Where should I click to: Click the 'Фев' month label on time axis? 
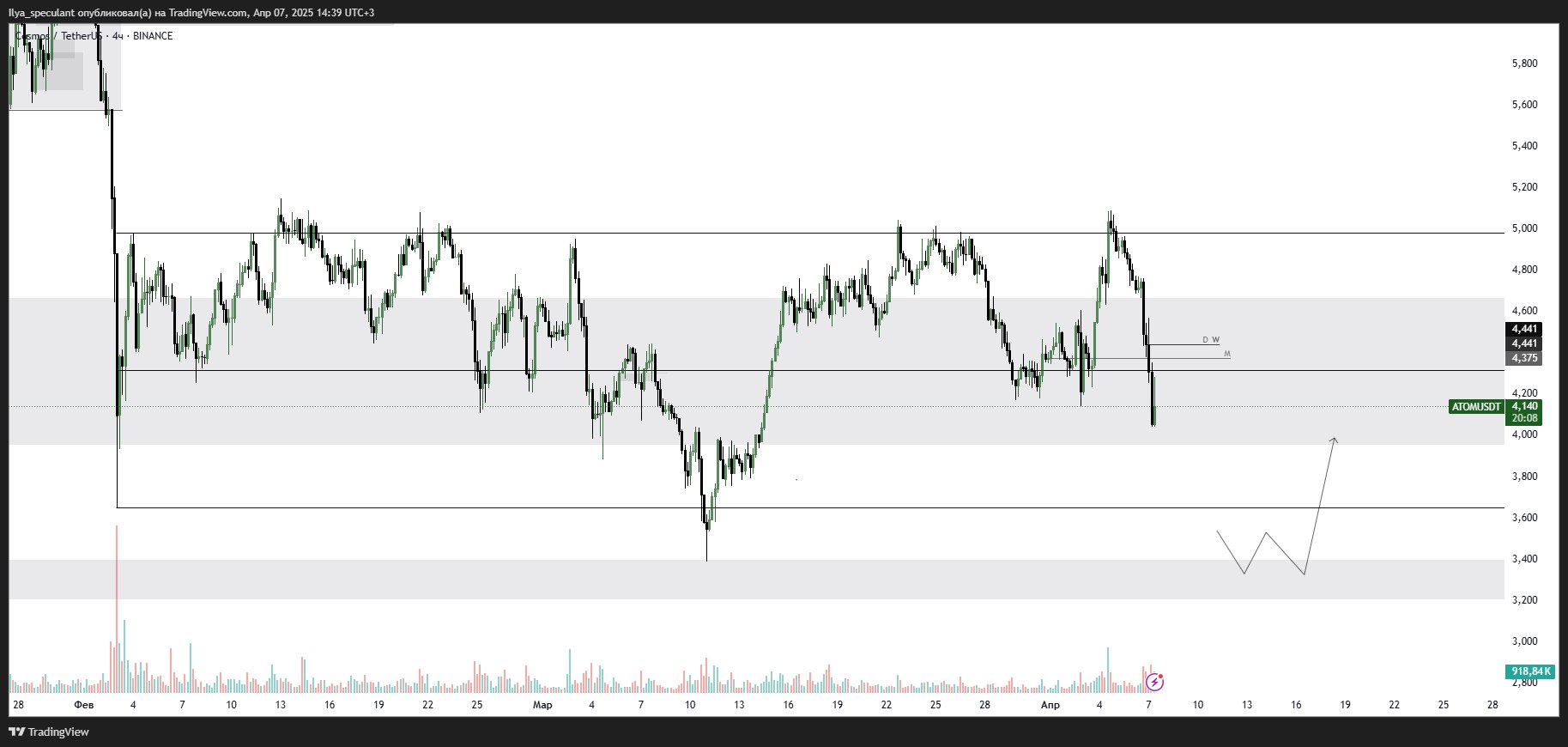pyautogui.click(x=83, y=705)
